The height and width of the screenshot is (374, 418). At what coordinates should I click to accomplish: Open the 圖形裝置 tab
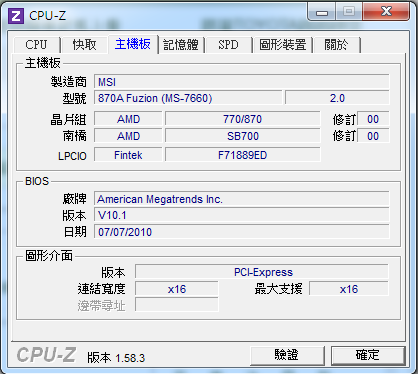coord(283,45)
